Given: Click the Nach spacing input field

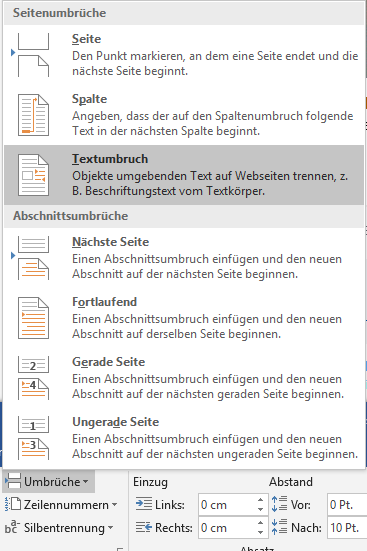Looking at the screenshot, I should click(347, 528).
